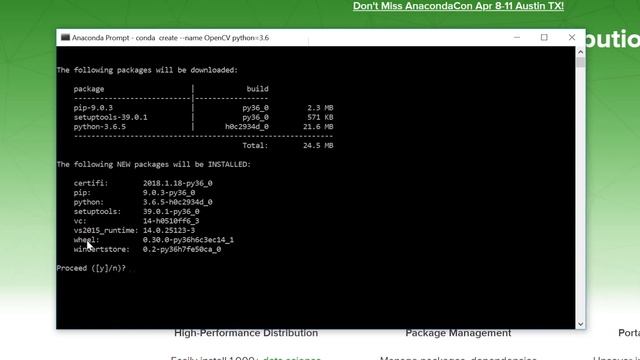Click the 'build' column header
This screenshot has width=640, height=360.
tap(257, 89)
